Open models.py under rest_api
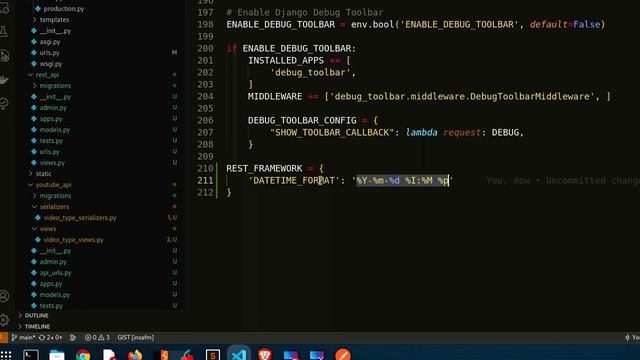Image resolution: width=640 pixels, height=360 pixels. (x=55, y=130)
